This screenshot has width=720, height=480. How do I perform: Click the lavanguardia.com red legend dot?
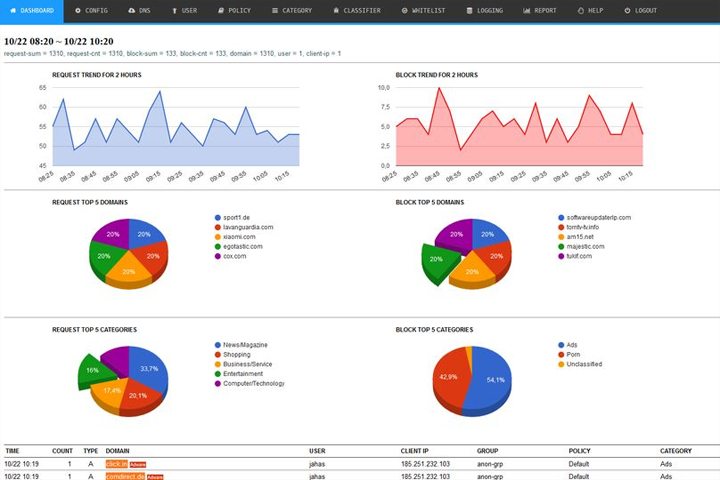pyautogui.click(x=218, y=227)
